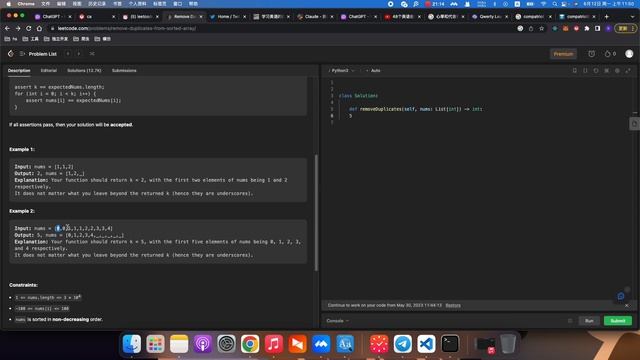Screen dimensions: 640x360
Task: Toggle fullscreen editor icon
Action: click(x=628, y=71)
